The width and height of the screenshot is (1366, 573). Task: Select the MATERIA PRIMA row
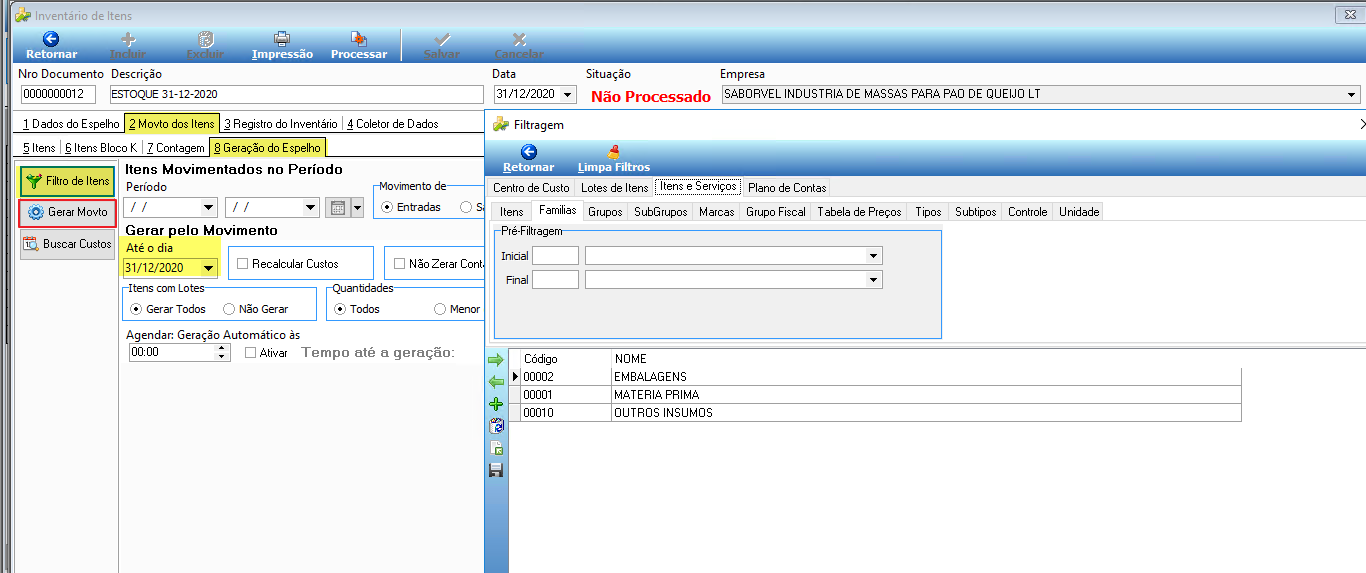[875, 395]
